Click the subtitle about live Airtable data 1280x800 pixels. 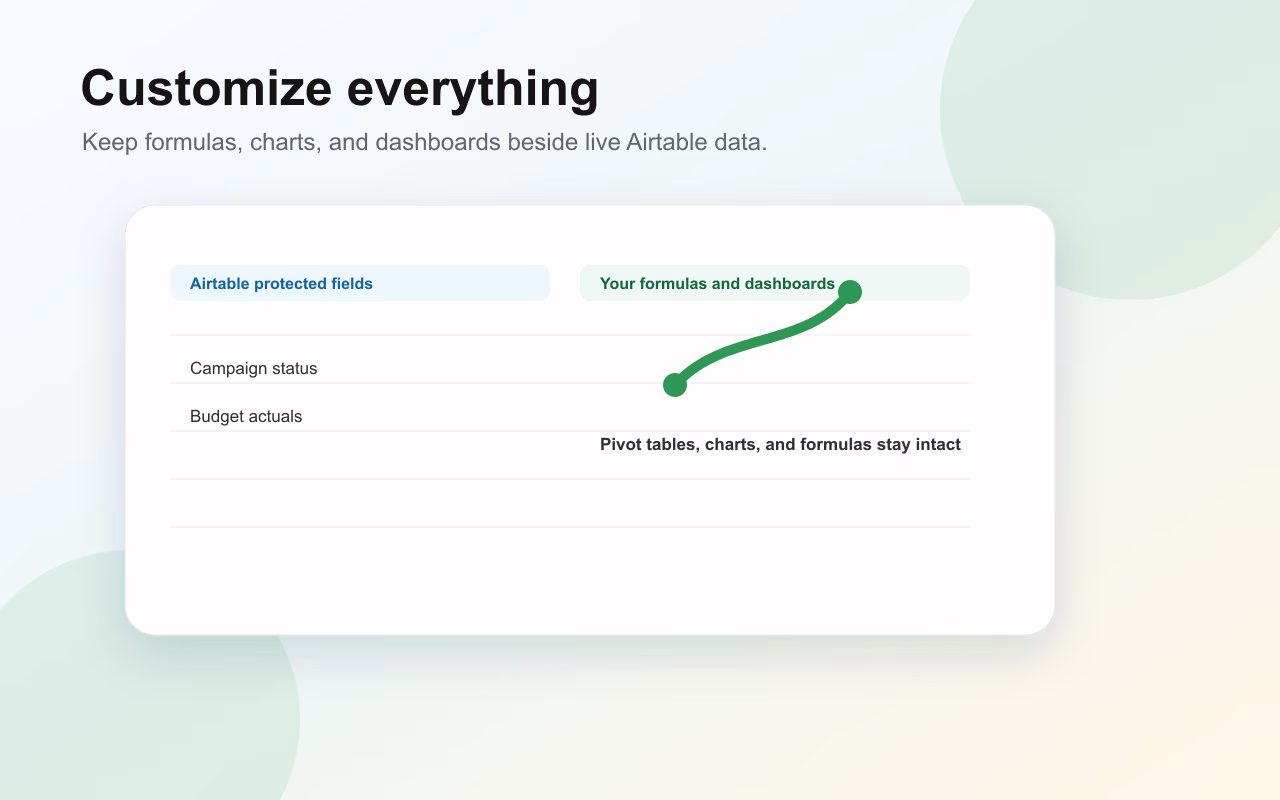tap(425, 142)
